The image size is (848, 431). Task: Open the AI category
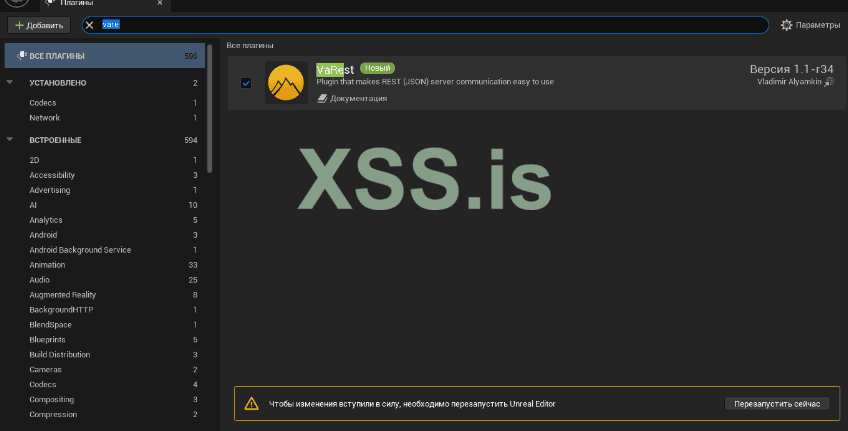pyautogui.click(x=33, y=205)
